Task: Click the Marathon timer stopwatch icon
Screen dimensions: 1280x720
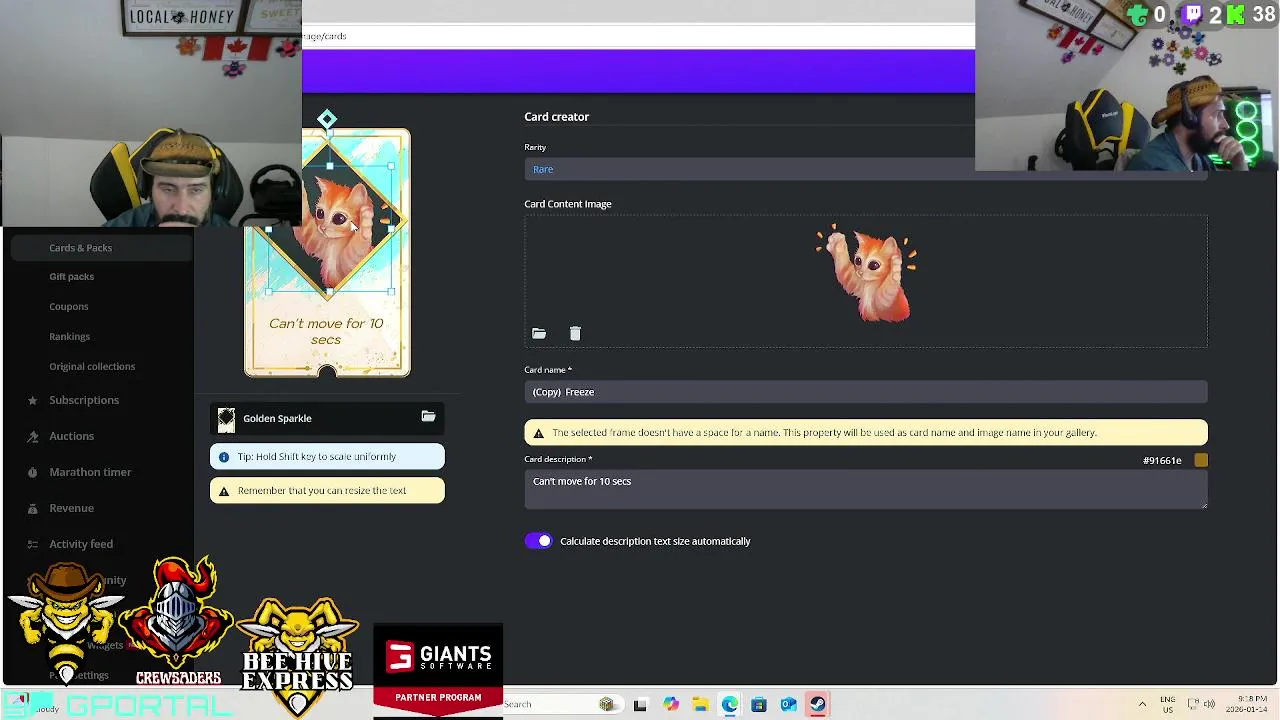Action: [x=33, y=473]
